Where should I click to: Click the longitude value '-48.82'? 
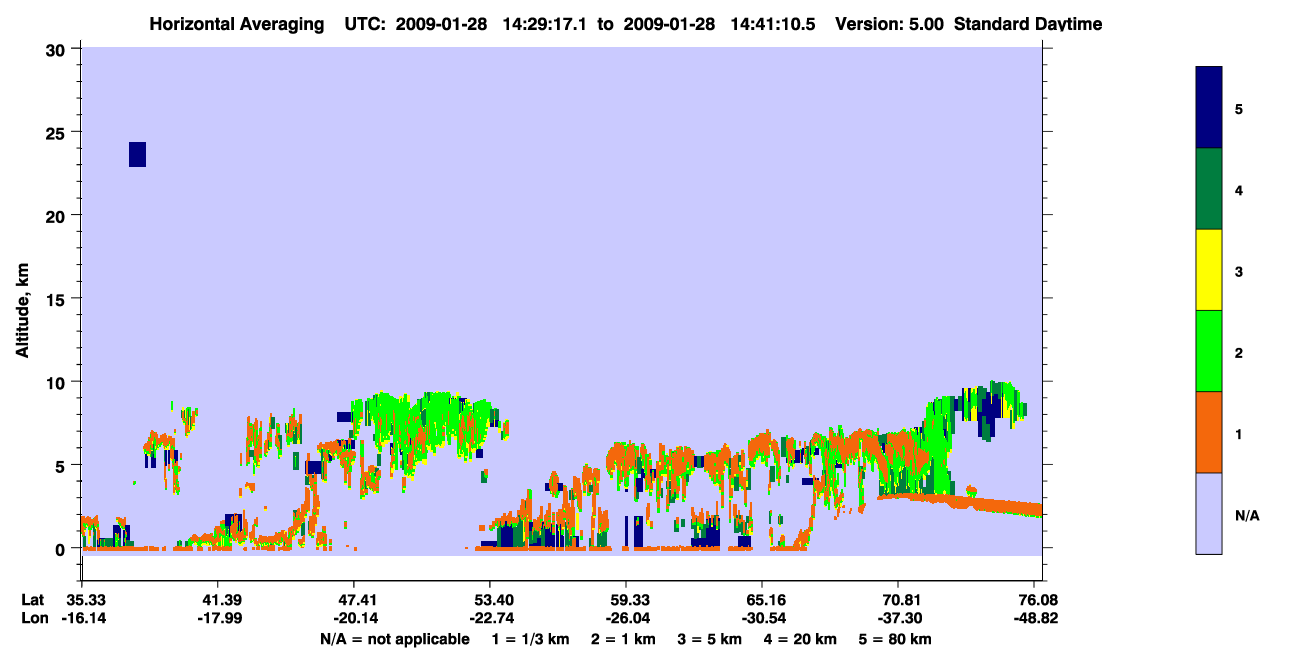[x=1036, y=618]
